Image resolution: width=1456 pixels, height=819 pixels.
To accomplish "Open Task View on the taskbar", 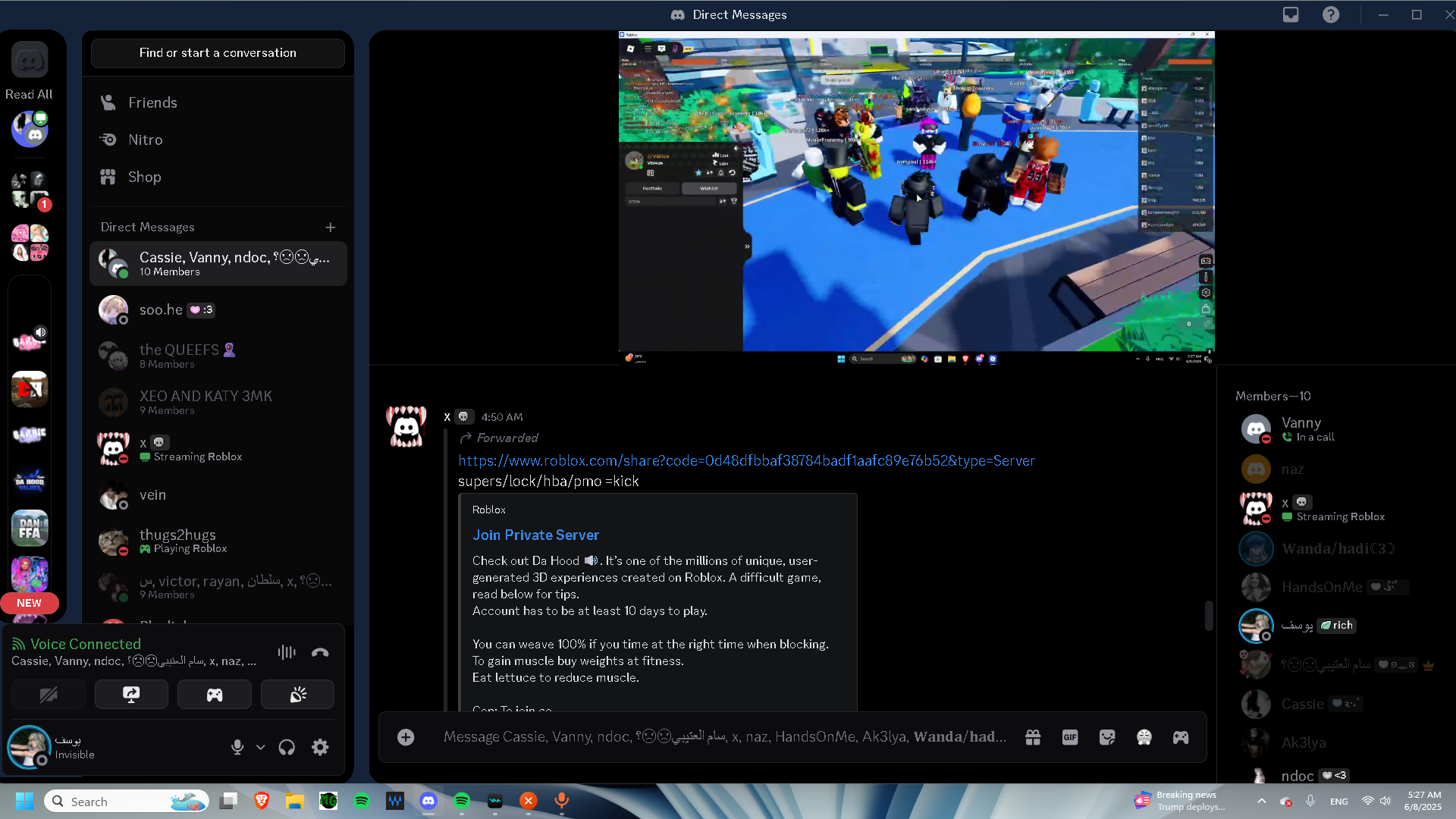I will [228, 801].
